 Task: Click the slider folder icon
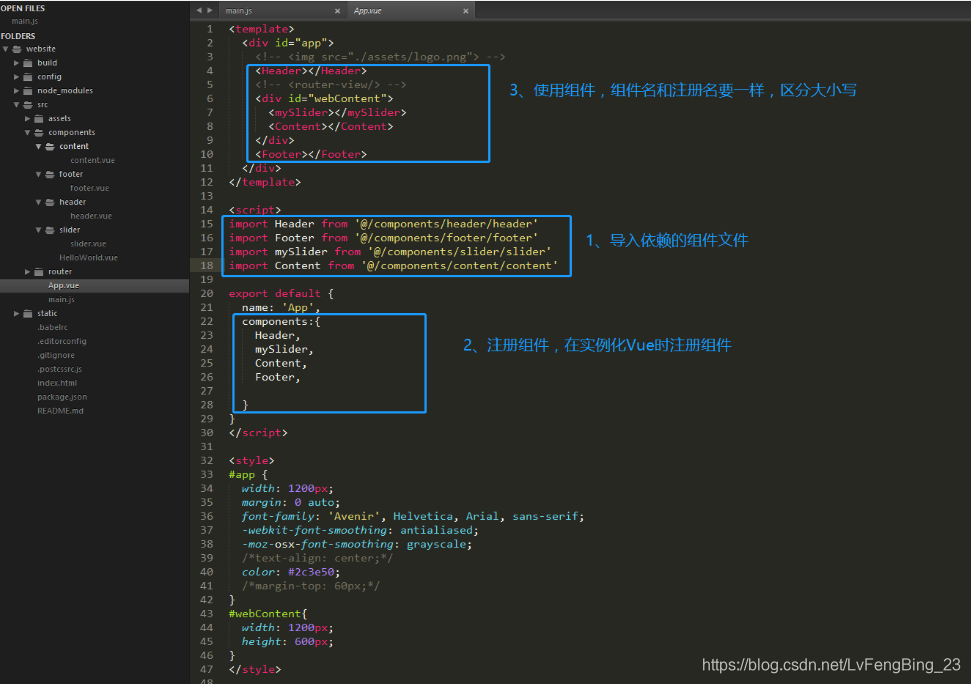coord(50,230)
